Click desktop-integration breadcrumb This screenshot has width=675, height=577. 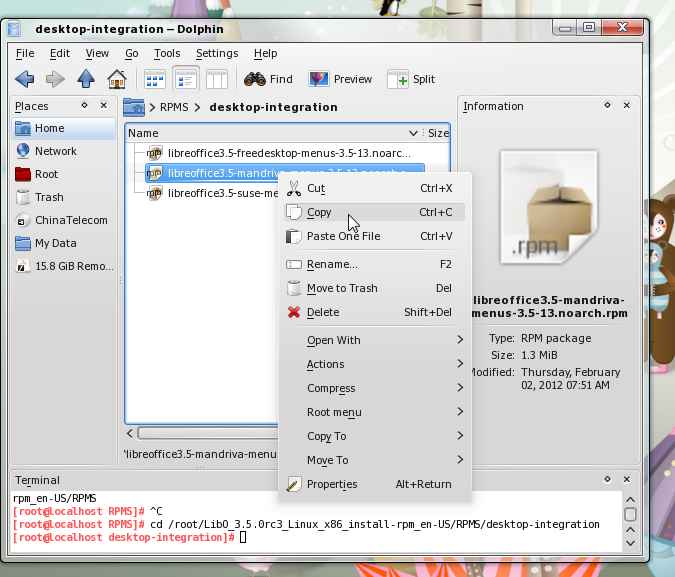(x=273, y=107)
